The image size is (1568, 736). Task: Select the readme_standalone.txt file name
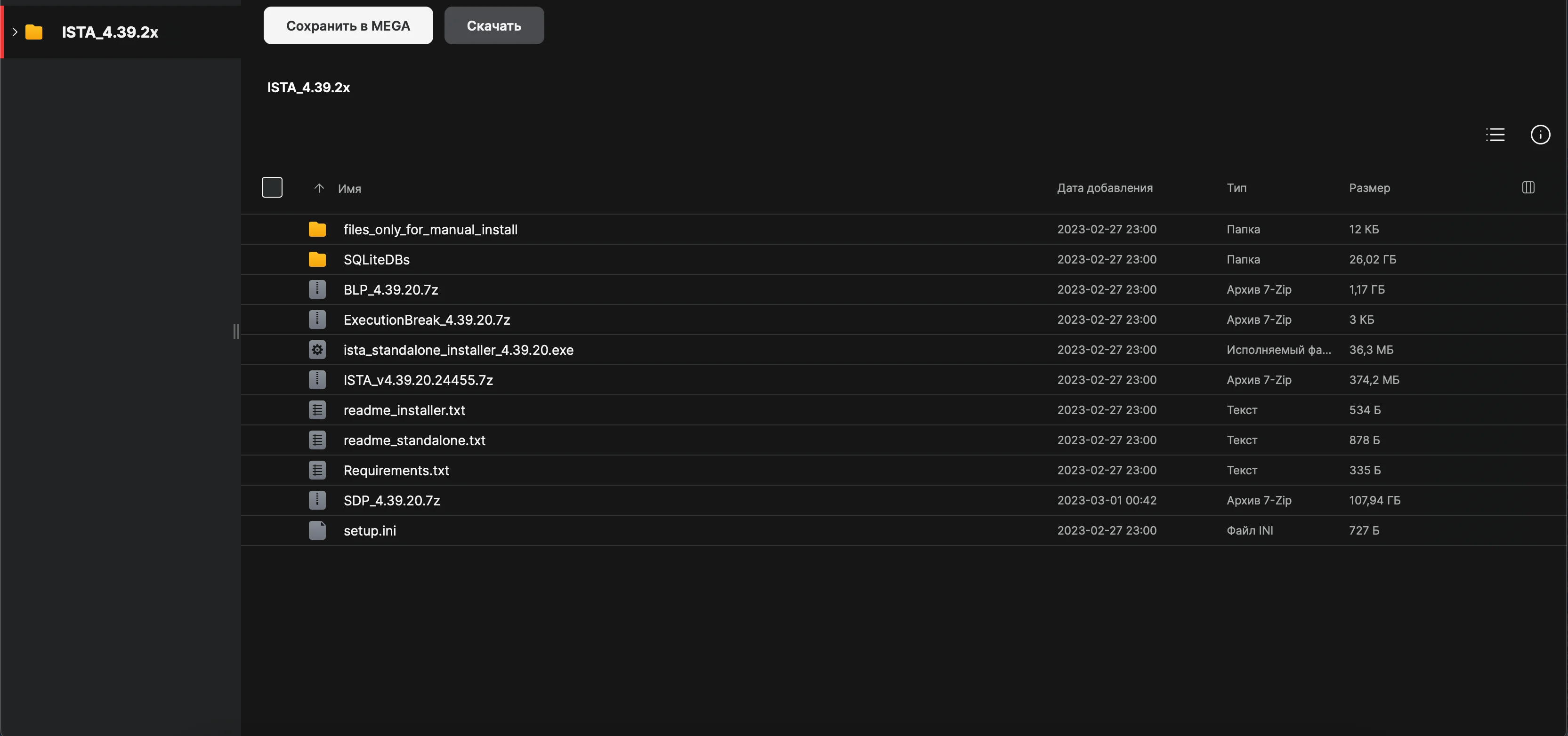pos(414,440)
